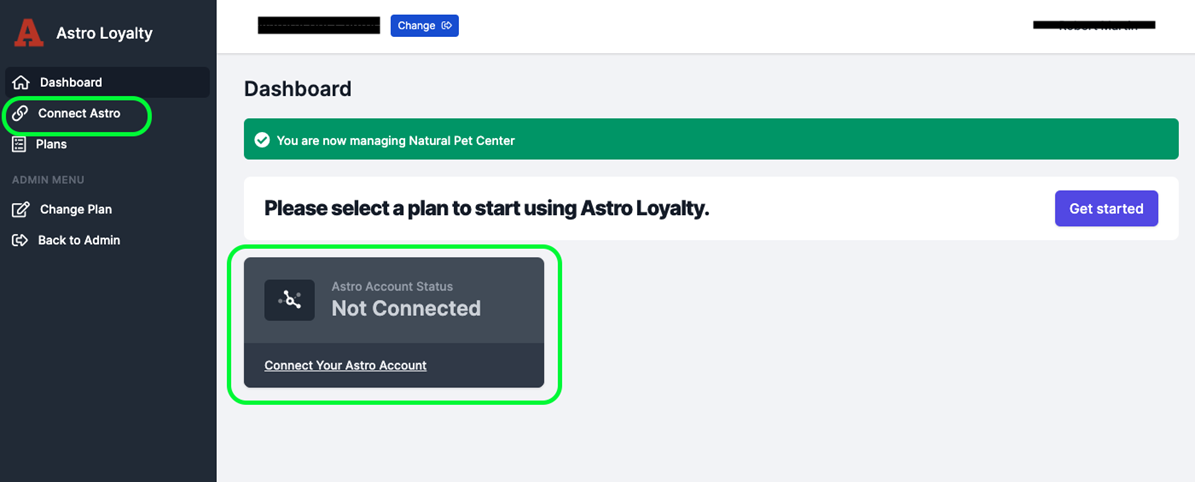Click the Change Plan pencil icon
The image size is (1195, 482).
pyautogui.click(x=20, y=209)
